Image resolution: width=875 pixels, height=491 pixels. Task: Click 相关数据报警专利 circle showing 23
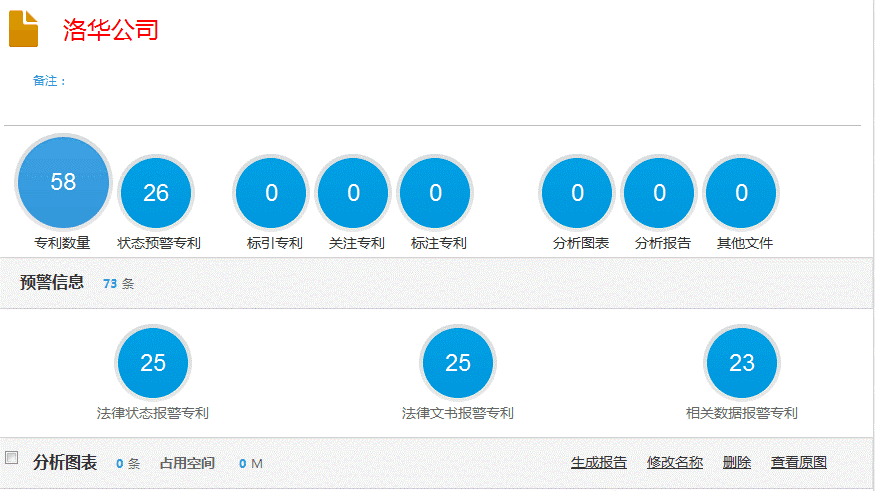(x=742, y=363)
